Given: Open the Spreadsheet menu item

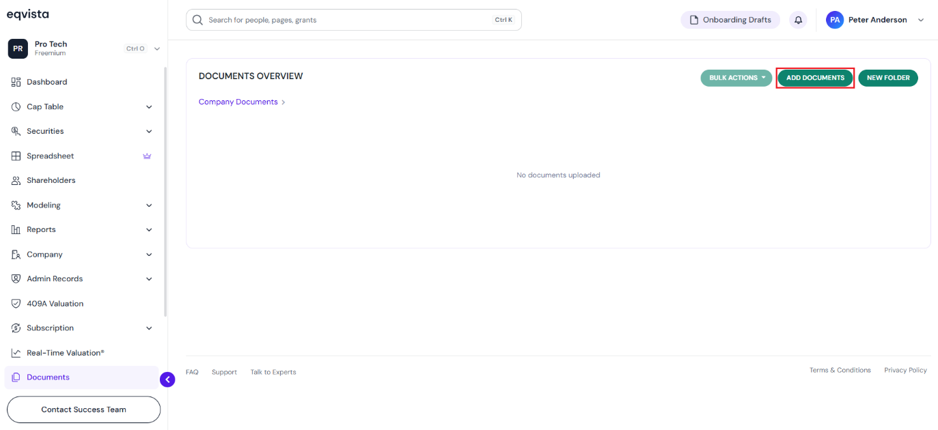Looking at the screenshot, I should tap(81, 156).
